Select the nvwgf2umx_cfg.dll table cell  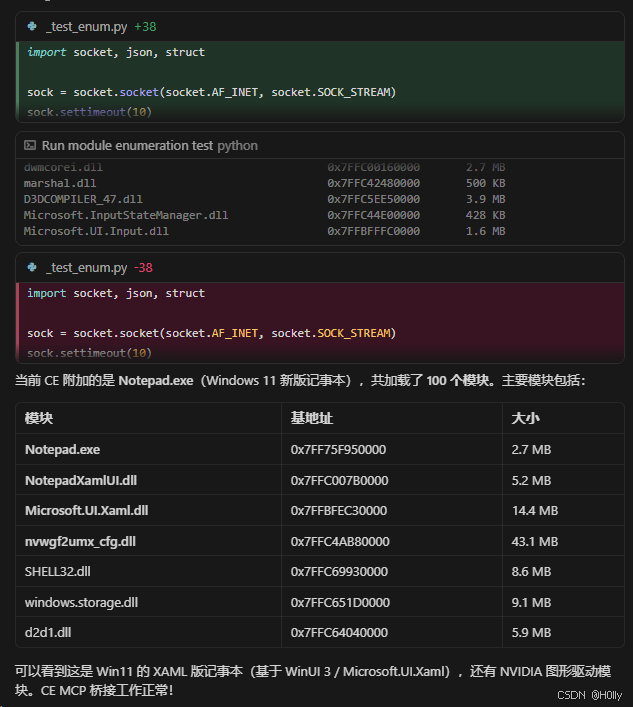(x=148, y=541)
